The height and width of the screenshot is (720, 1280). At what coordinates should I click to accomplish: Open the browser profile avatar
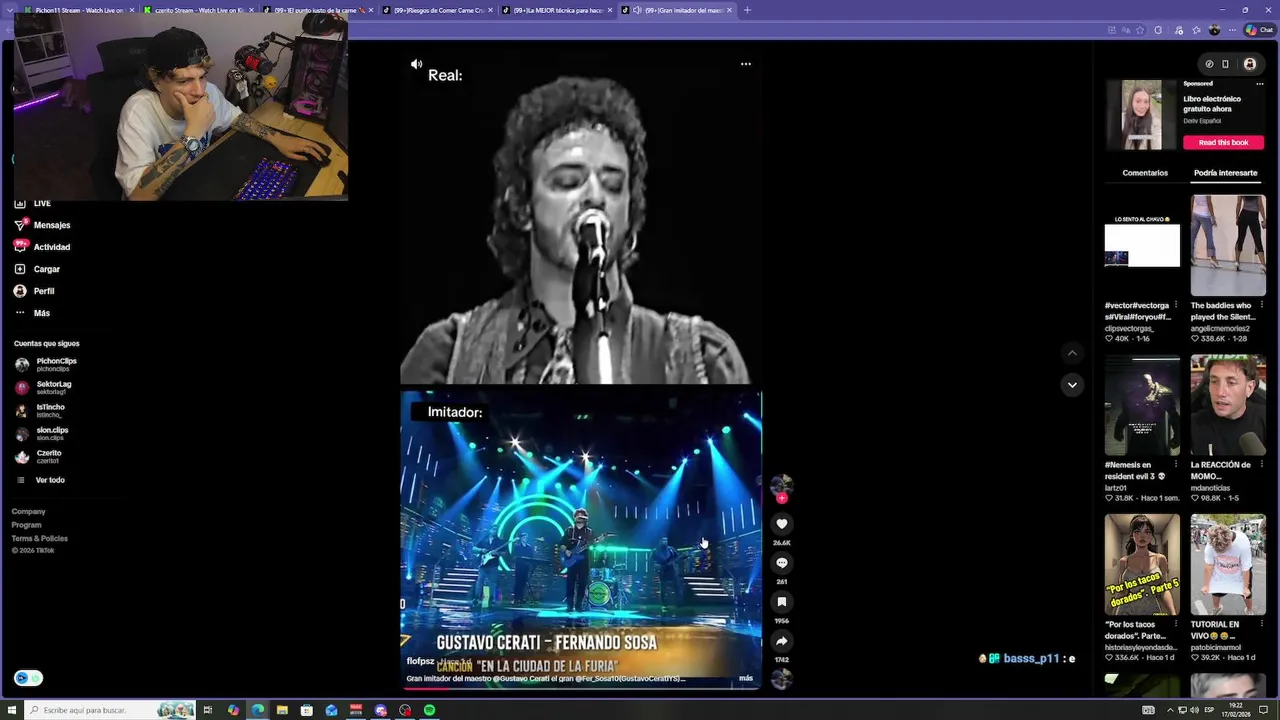(x=1215, y=30)
